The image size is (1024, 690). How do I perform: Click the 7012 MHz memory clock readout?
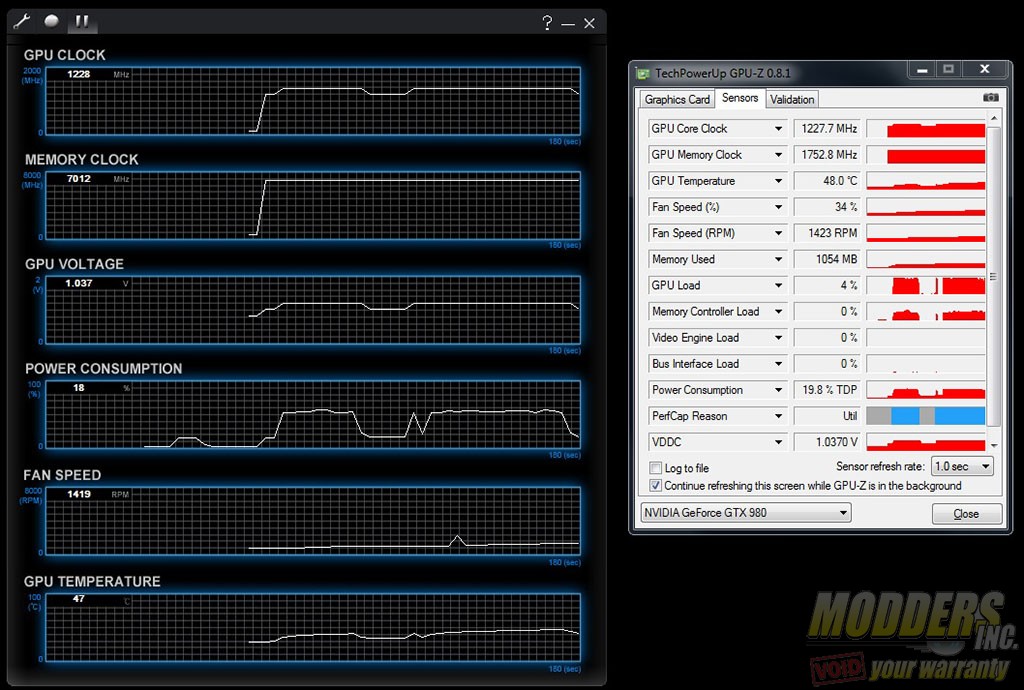[x=78, y=178]
